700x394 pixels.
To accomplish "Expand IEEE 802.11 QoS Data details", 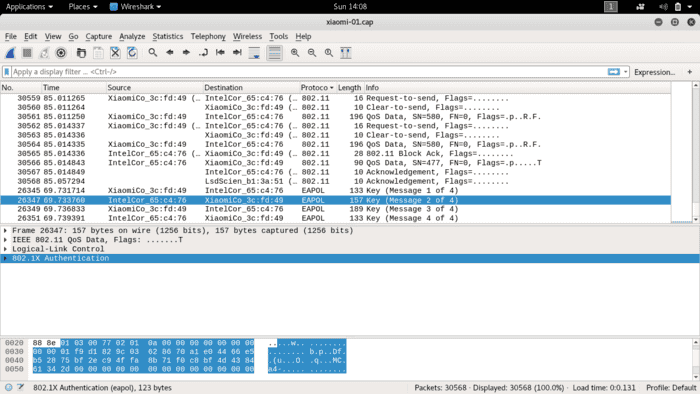I will click(5, 240).
